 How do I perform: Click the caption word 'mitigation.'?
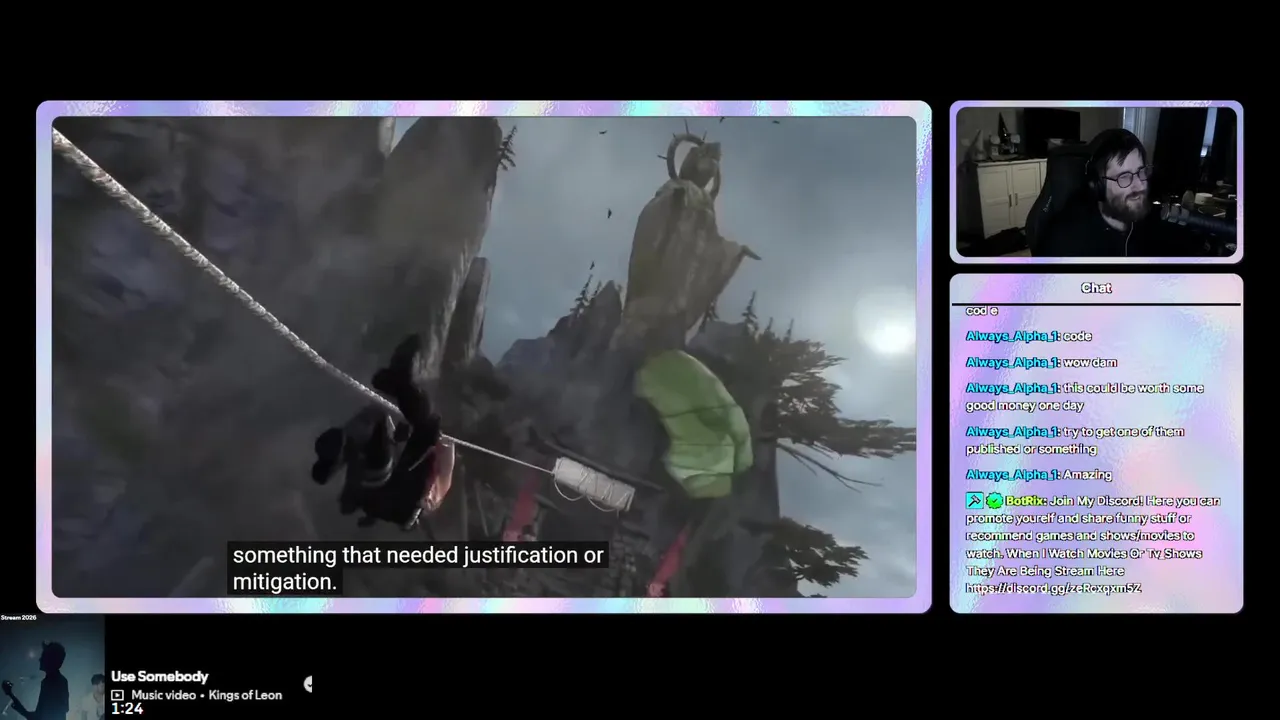click(x=285, y=581)
